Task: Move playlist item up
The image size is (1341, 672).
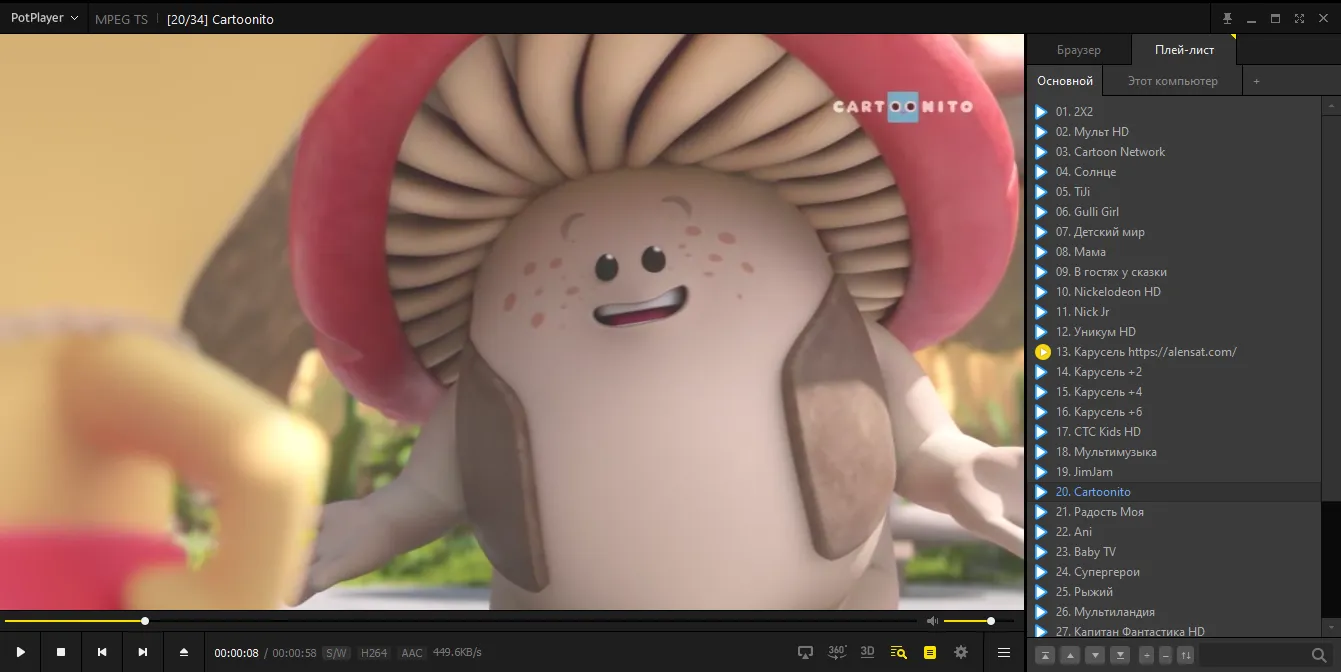Action: point(1070,655)
